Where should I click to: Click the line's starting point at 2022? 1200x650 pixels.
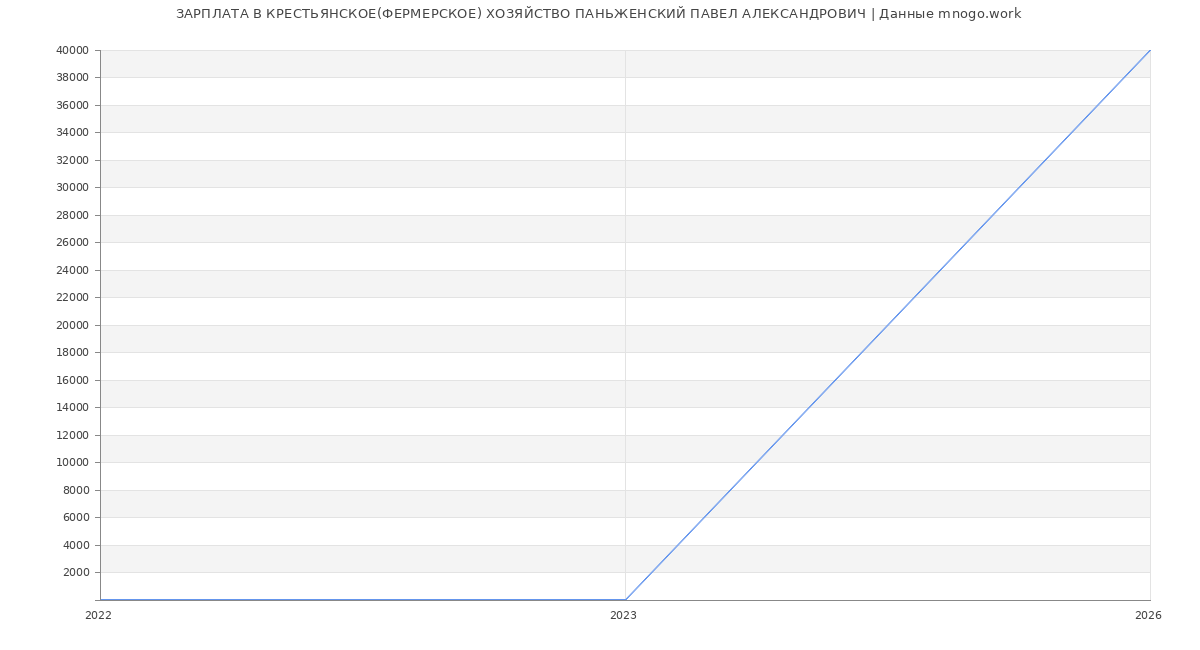click(x=101, y=600)
